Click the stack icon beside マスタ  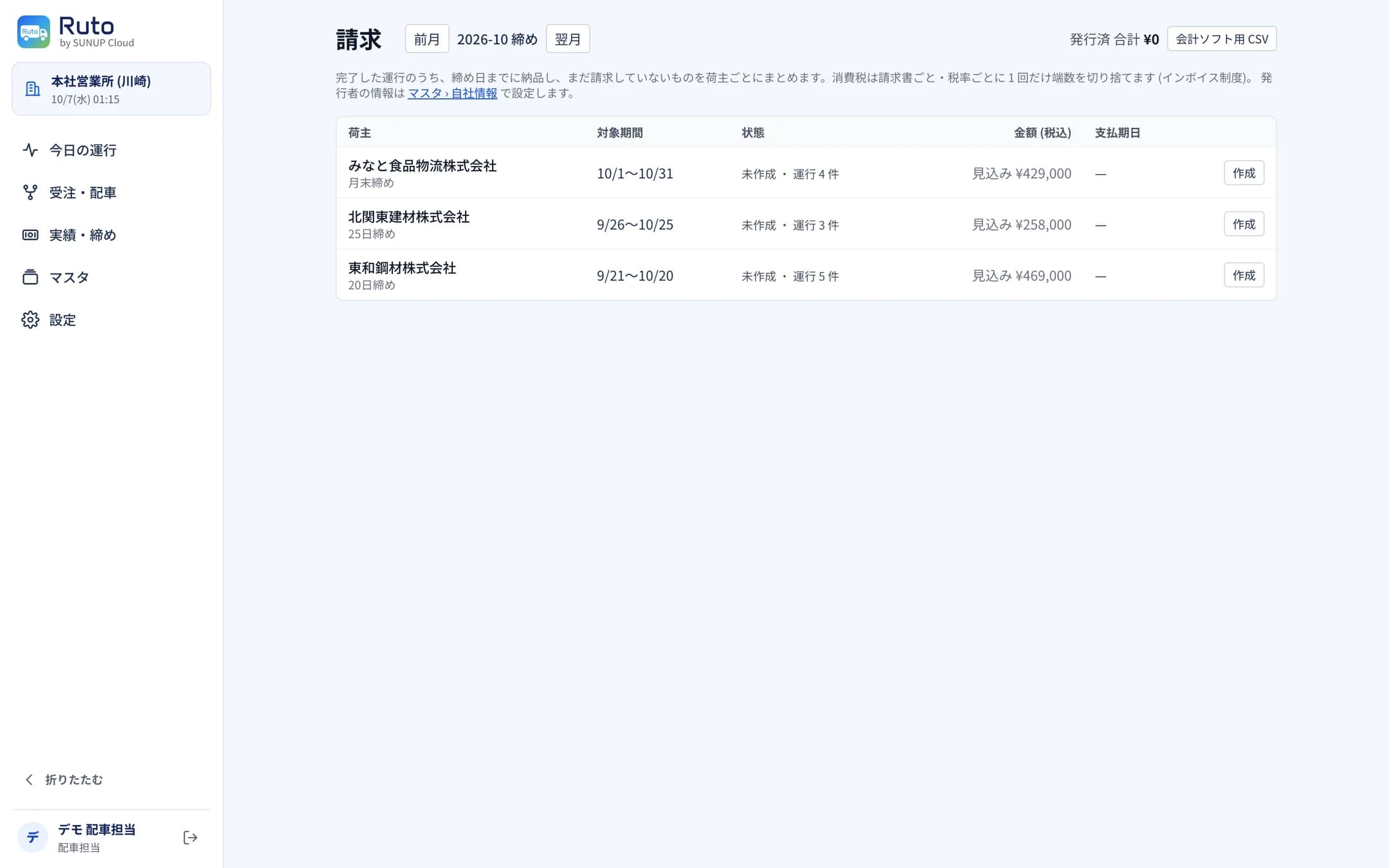pyautogui.click(x=30, y=277)
